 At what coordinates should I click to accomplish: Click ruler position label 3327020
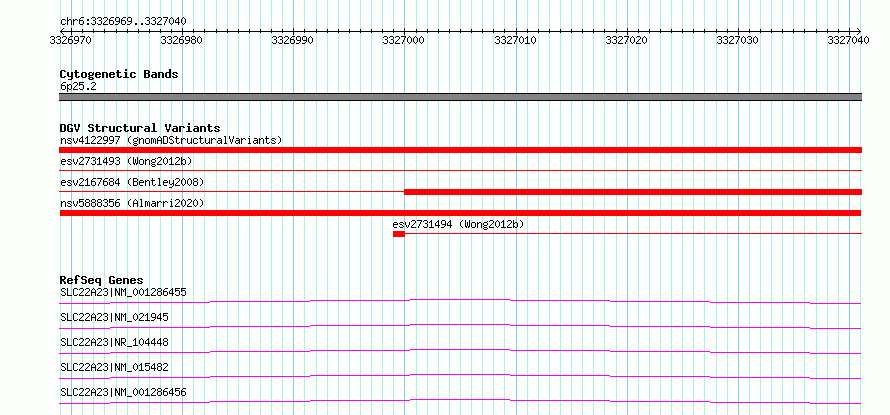point(626,41)
